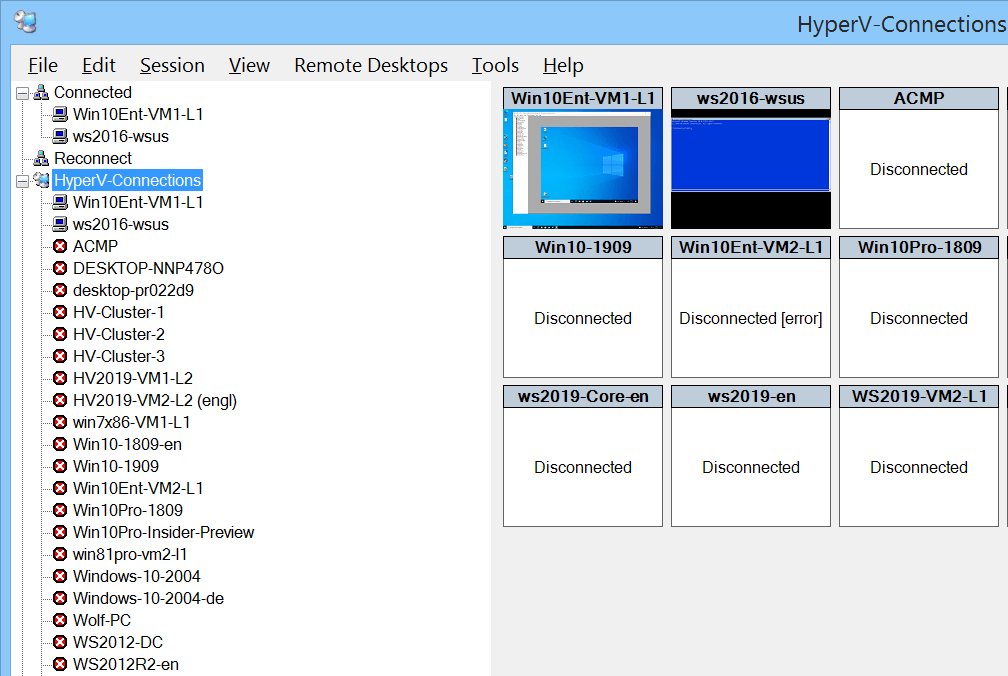Open the Win10Ent-VM1-L1 live thumbnail

[583, 169]
